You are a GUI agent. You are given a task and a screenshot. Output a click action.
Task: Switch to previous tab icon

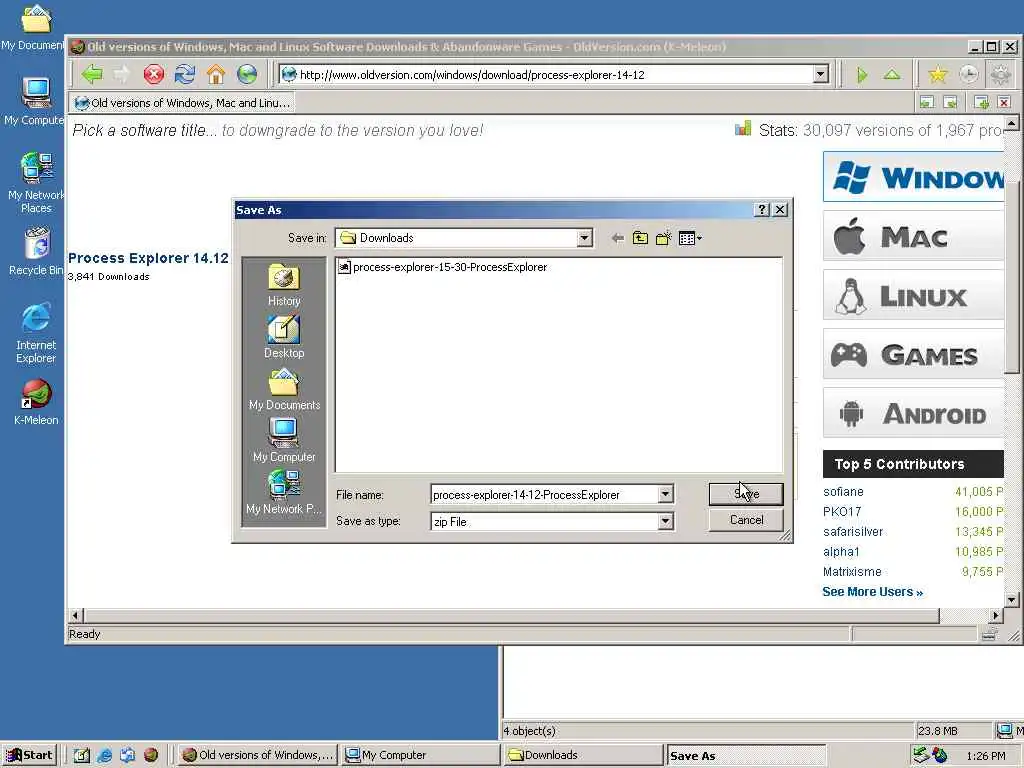(x=927, y=103)
